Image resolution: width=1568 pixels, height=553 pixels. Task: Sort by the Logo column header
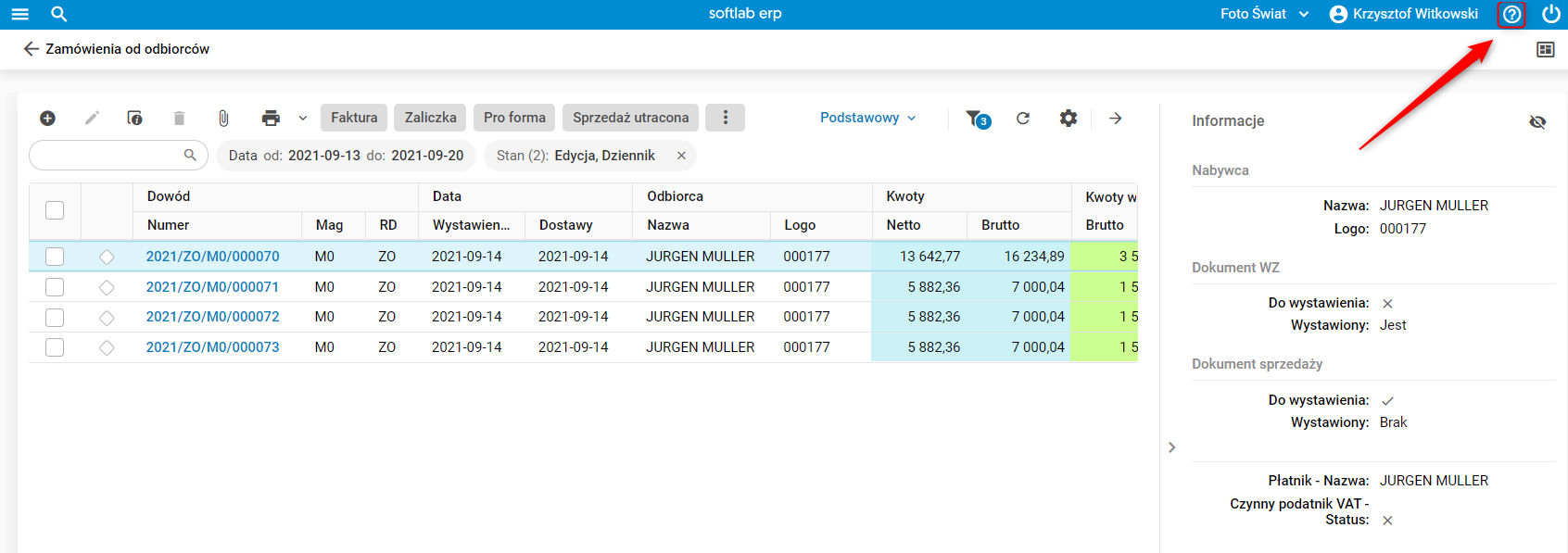(821, 225)
